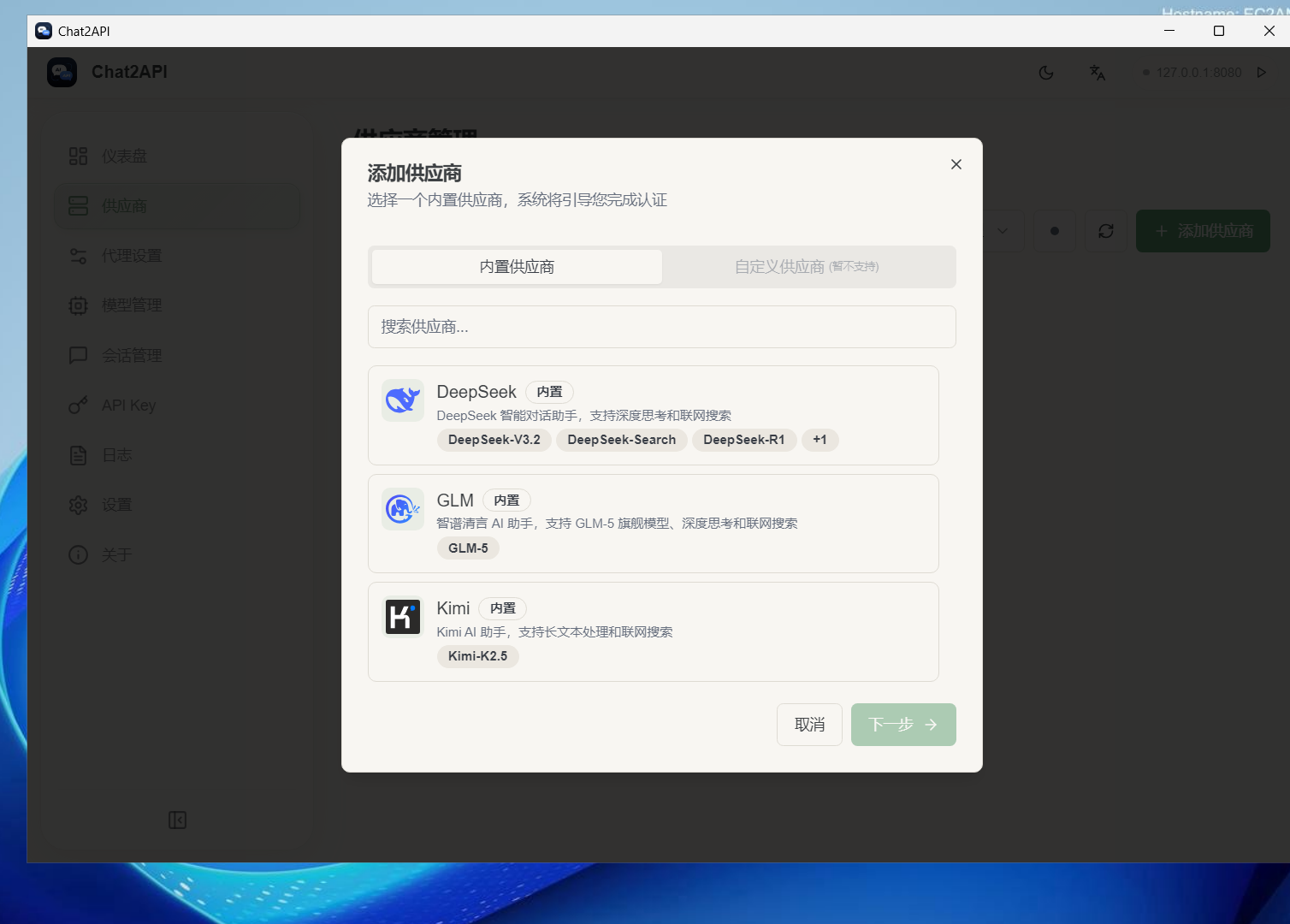
Task: Click the 日志 document icon
Action: (x=78, y=455)
